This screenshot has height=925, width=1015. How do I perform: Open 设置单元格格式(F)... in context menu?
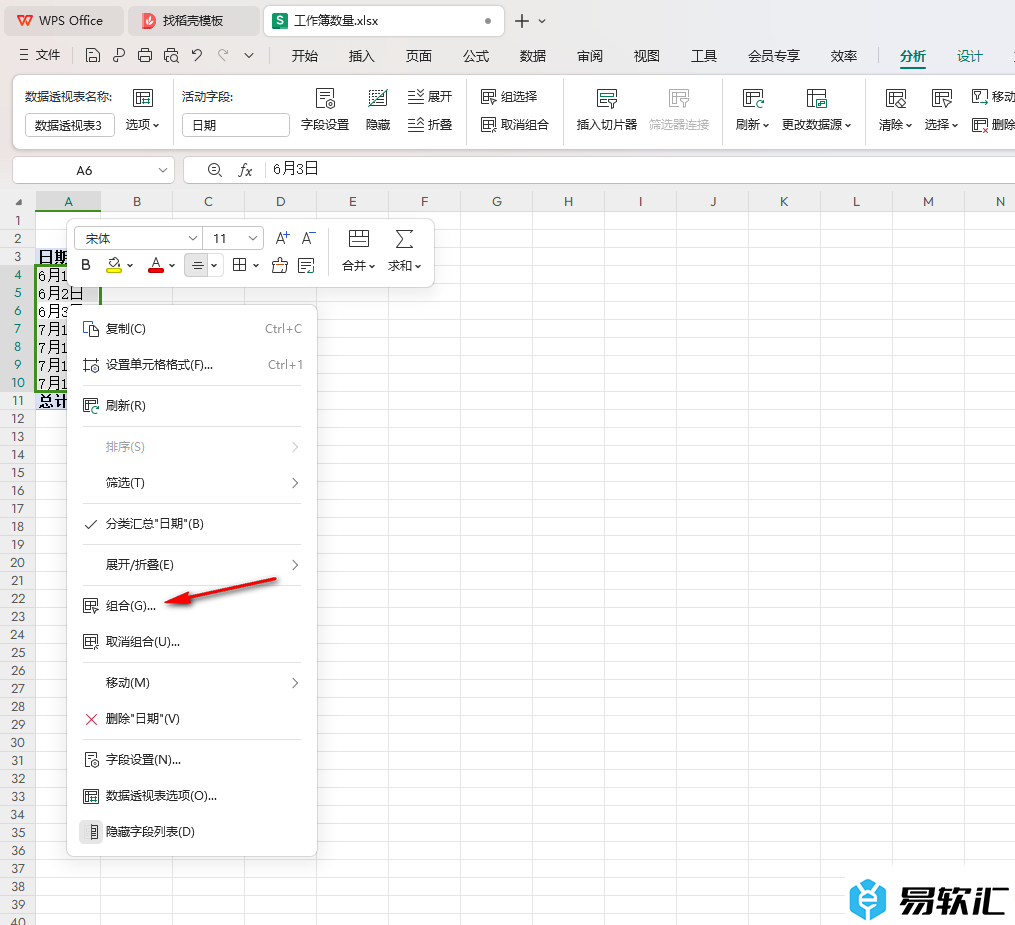click(x=192, y=365)
